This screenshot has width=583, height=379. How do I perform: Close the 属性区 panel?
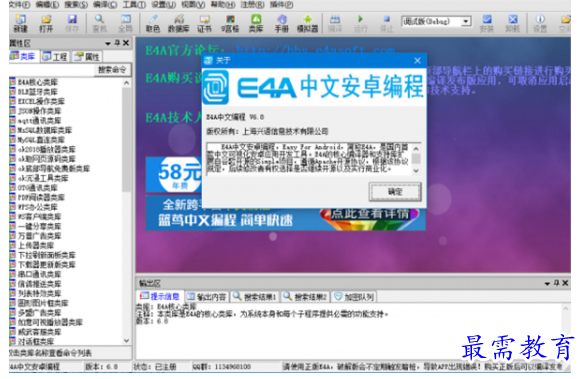[126, 43]
